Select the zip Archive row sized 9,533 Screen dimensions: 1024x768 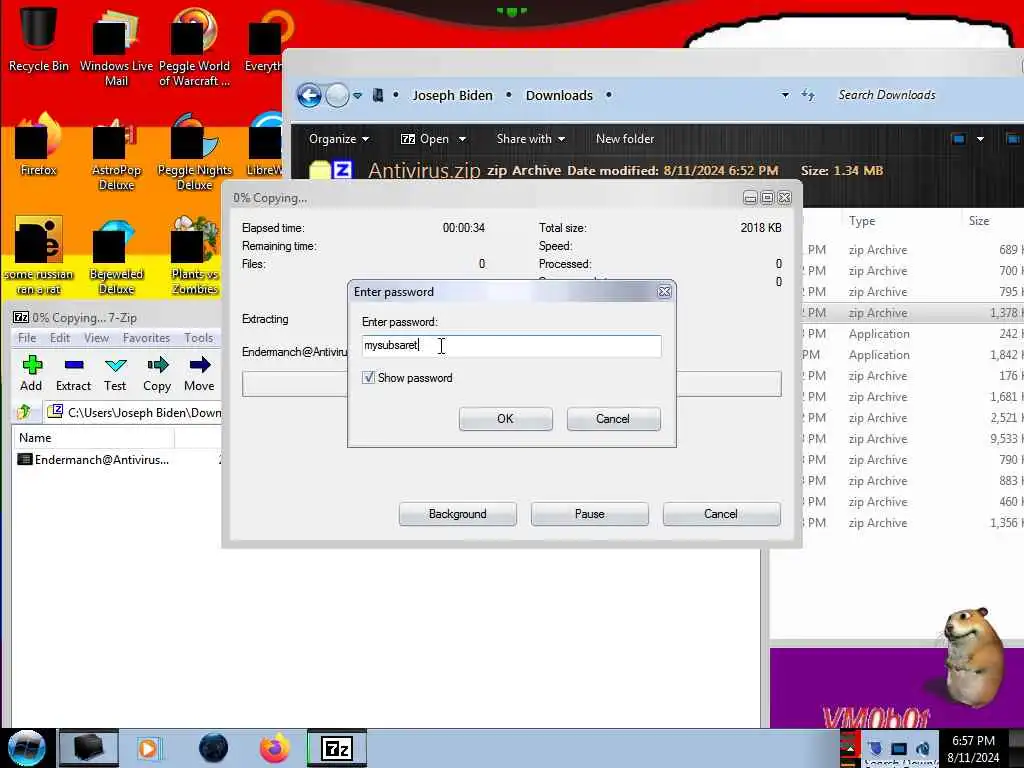[x=913, y=439]
